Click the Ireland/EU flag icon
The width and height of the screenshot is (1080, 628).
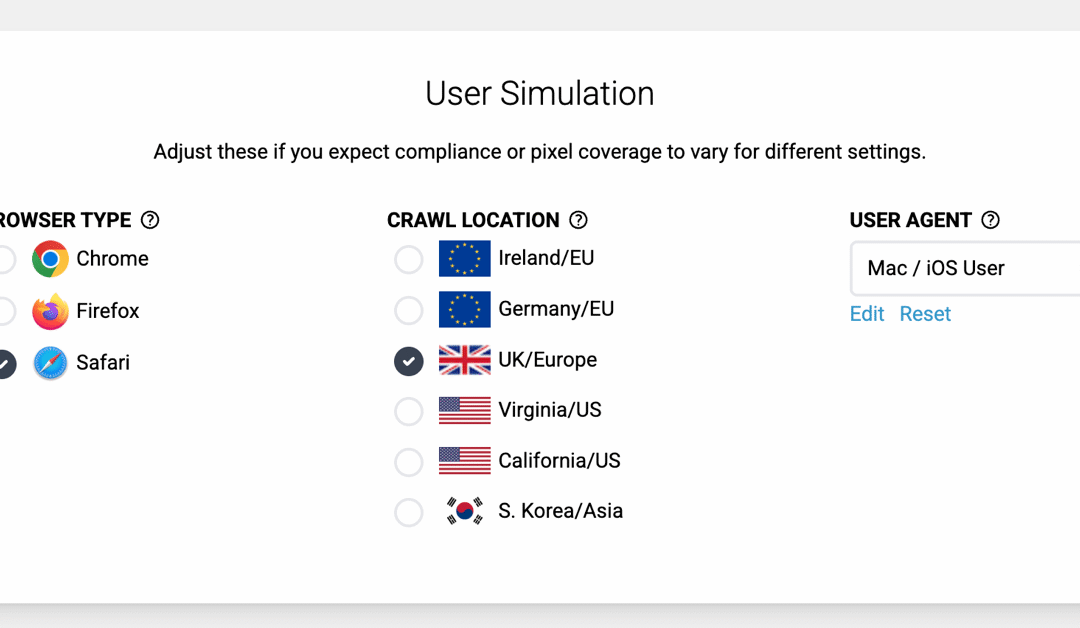pyautogui.click(x=464, y=259)
